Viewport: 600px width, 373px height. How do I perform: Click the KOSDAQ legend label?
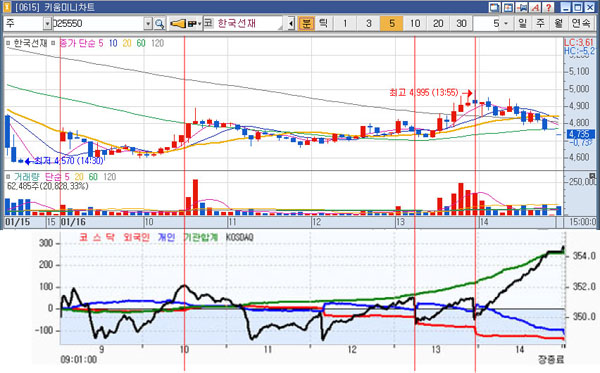click(x=240, y=238)
